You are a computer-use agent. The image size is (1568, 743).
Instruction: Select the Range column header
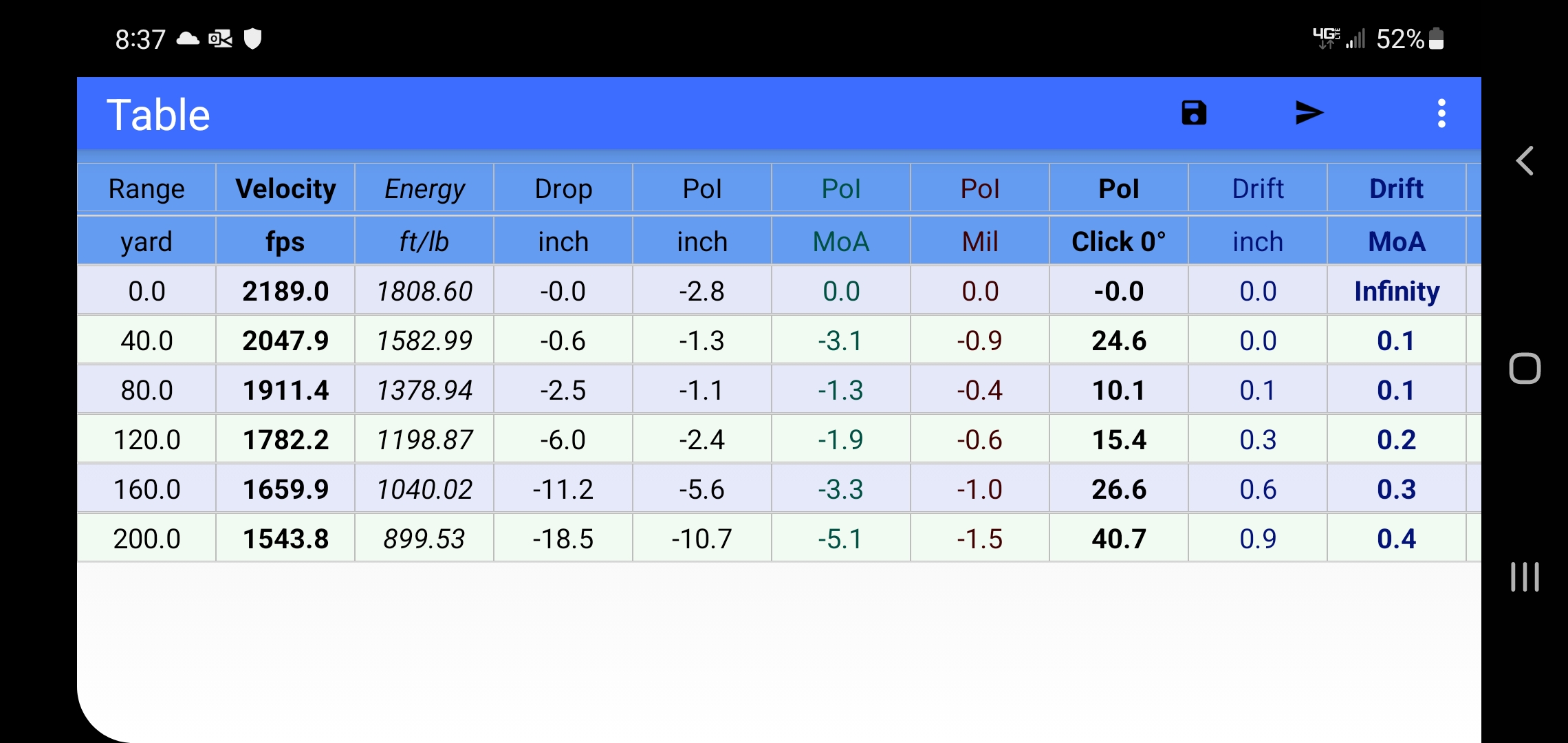click(x=146, y=189)
